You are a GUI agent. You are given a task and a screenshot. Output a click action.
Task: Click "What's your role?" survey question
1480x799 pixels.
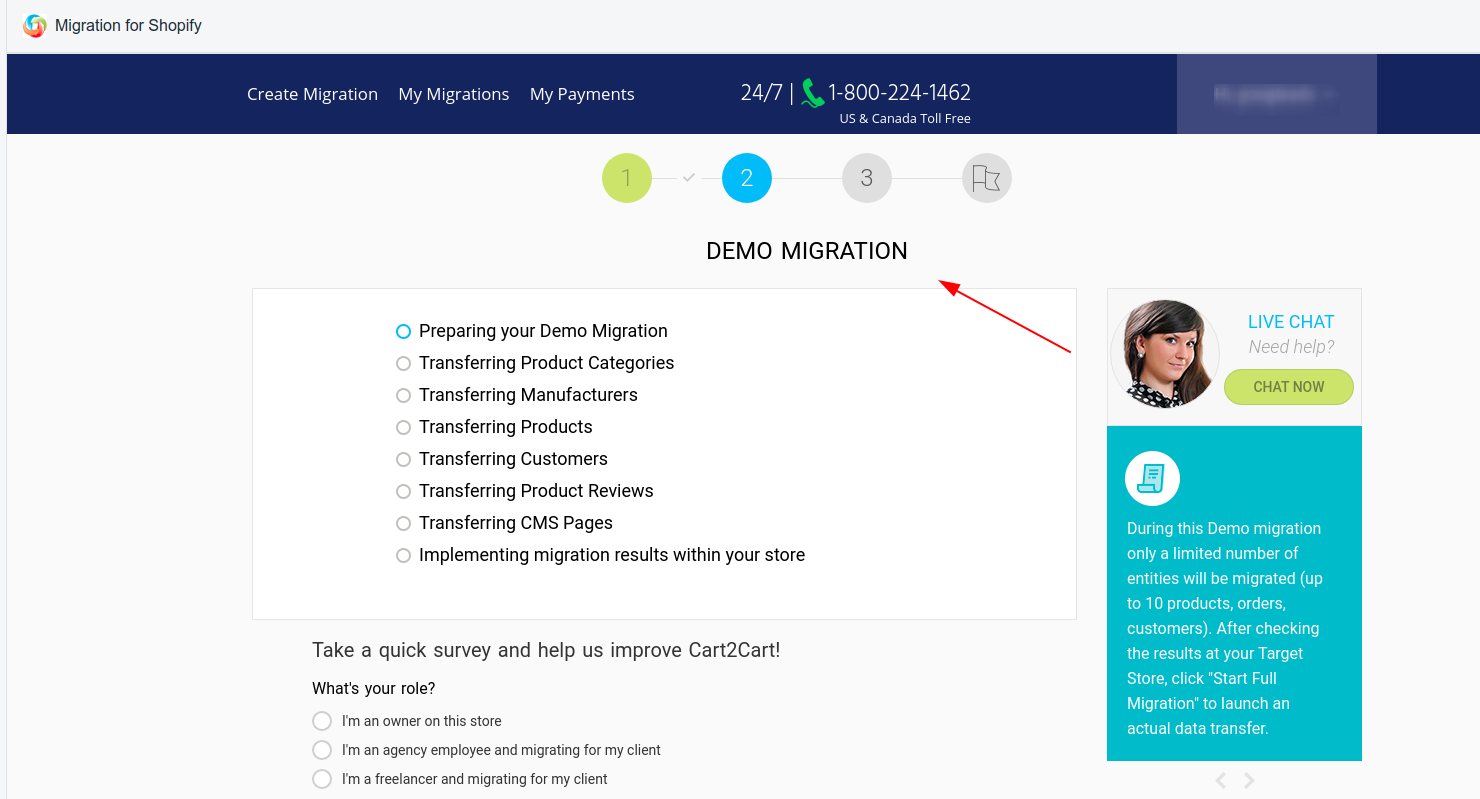(374, 688)
